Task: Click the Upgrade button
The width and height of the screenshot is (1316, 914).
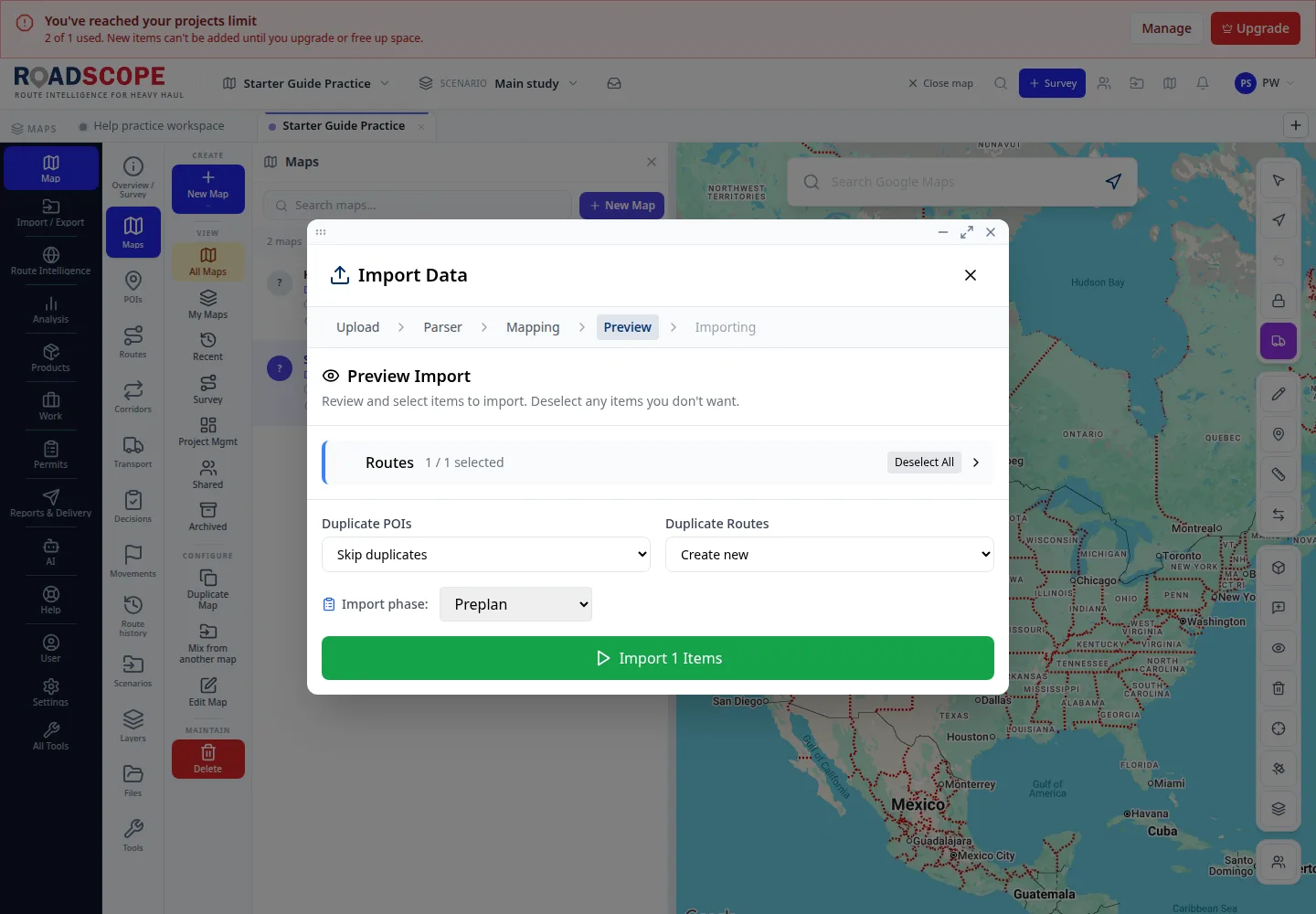Action: click(1256, 28)
